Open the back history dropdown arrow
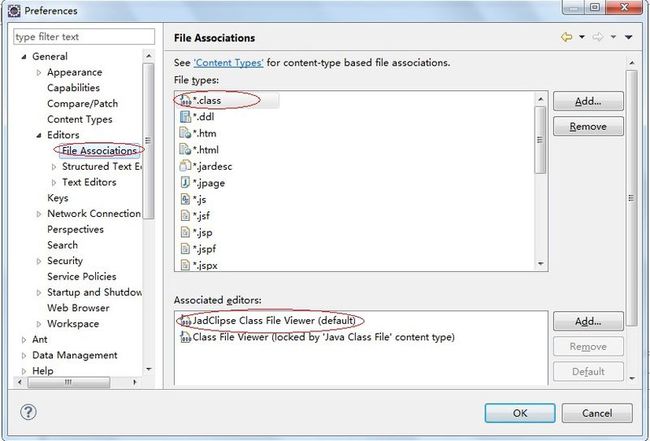The image size is (650, 441). coord(582,37)
